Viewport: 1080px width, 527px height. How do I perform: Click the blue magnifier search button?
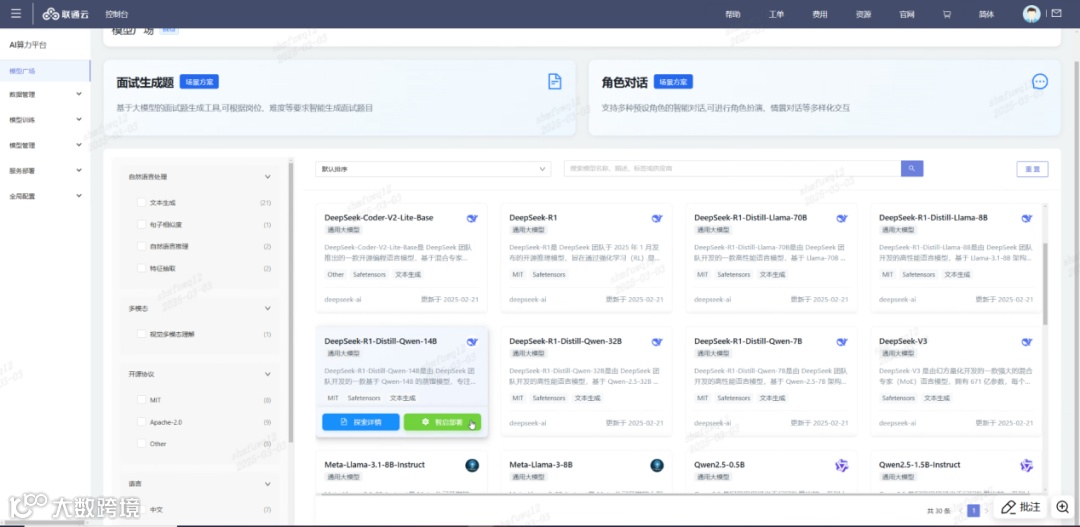point(912,168)
